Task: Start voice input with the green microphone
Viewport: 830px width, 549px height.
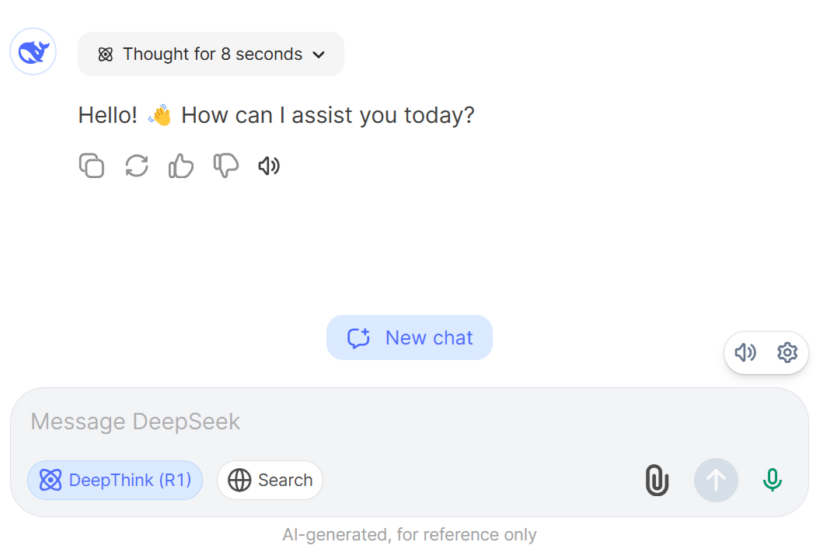Action: pyautogui.click(x=772, y=480)
